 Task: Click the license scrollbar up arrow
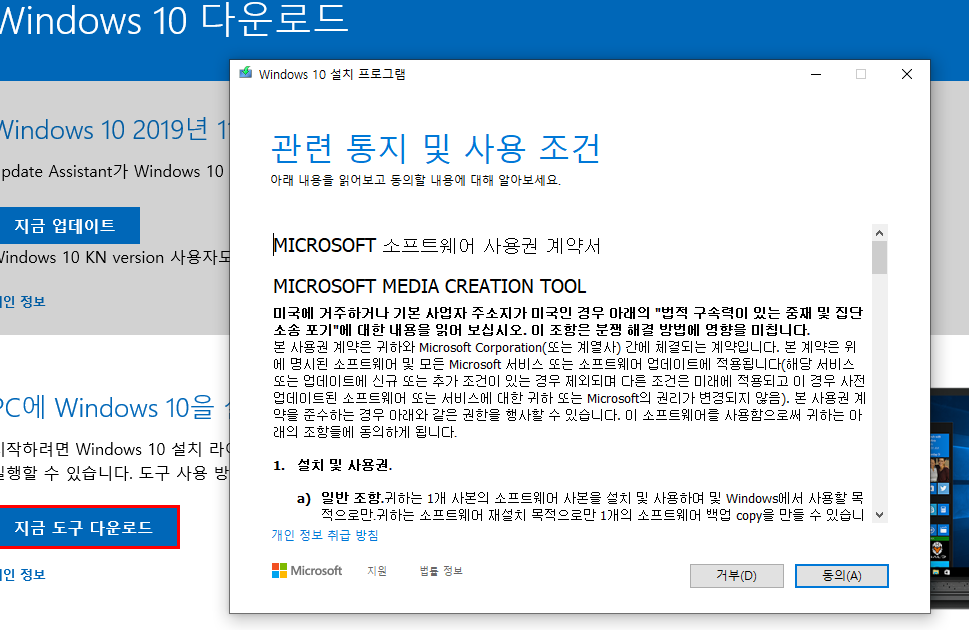(x=879, y=233)
